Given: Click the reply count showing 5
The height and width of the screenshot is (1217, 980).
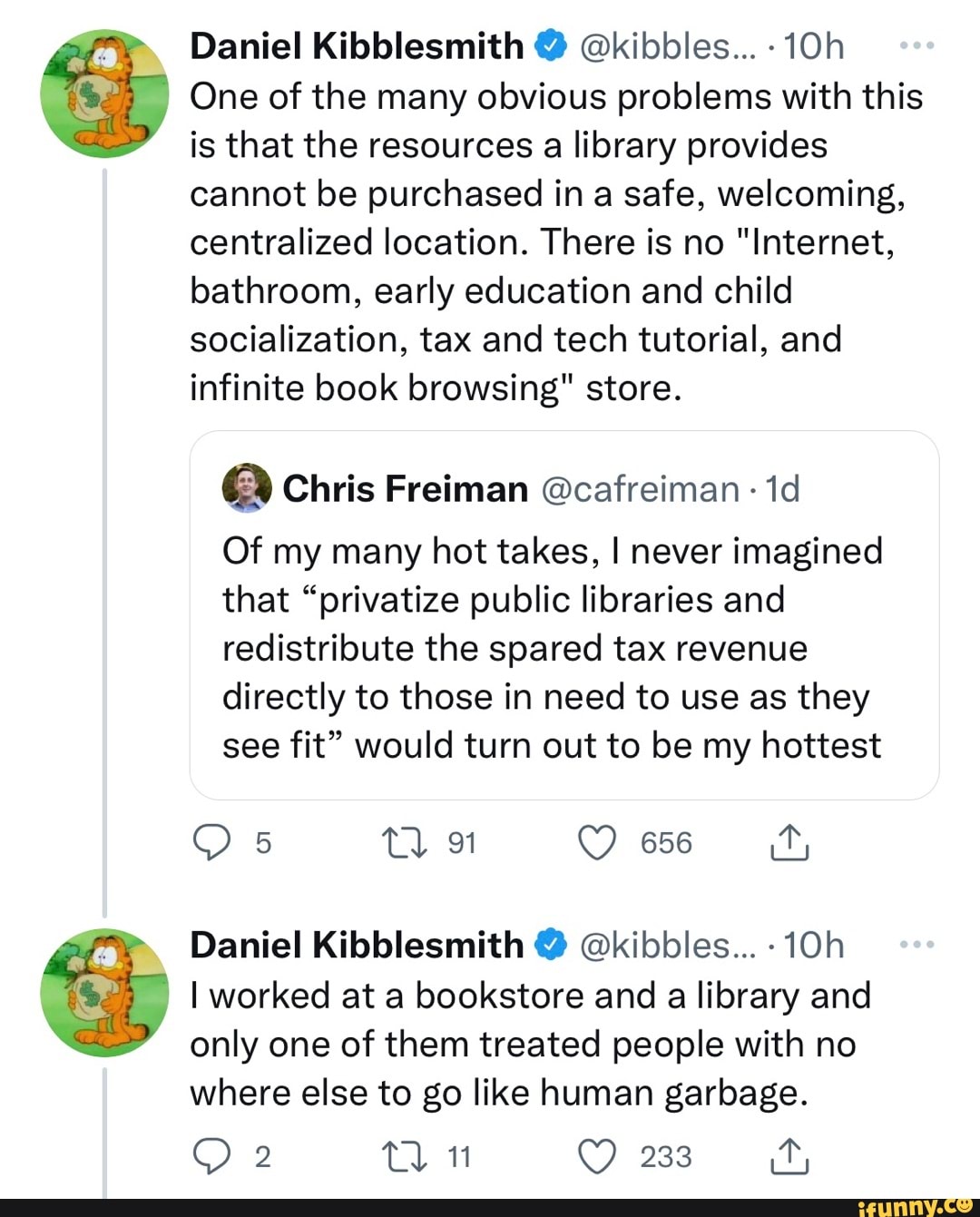Looking at the screenshot, I should [x=262, y=842].
